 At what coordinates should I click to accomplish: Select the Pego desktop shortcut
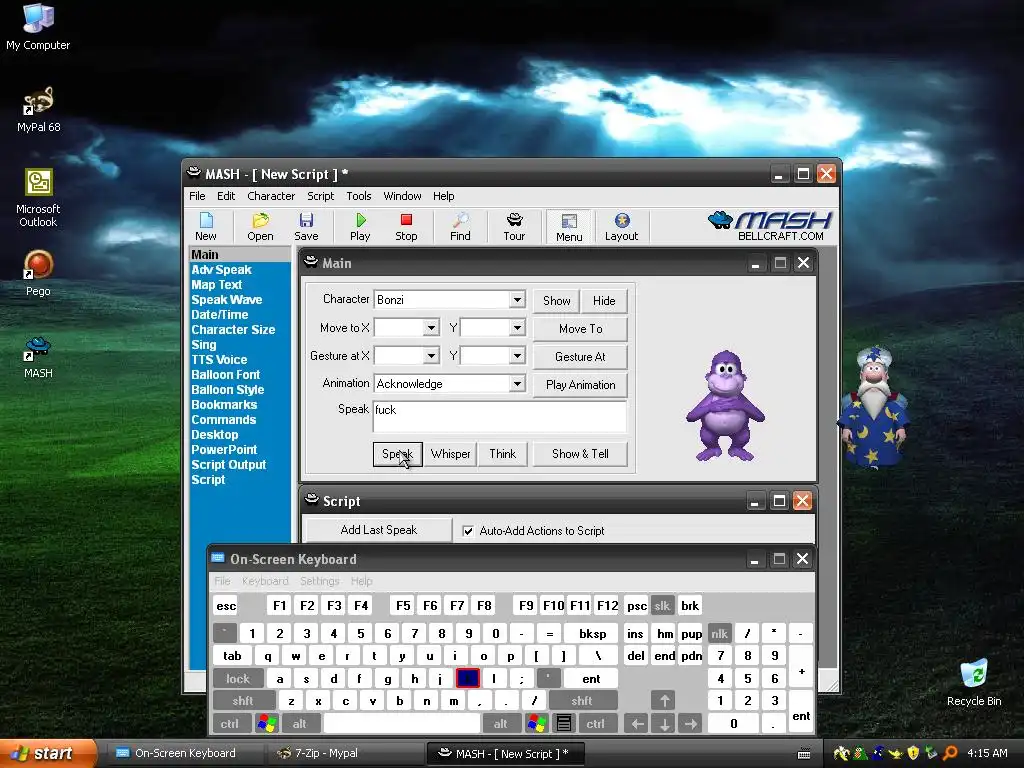point(38,273)
